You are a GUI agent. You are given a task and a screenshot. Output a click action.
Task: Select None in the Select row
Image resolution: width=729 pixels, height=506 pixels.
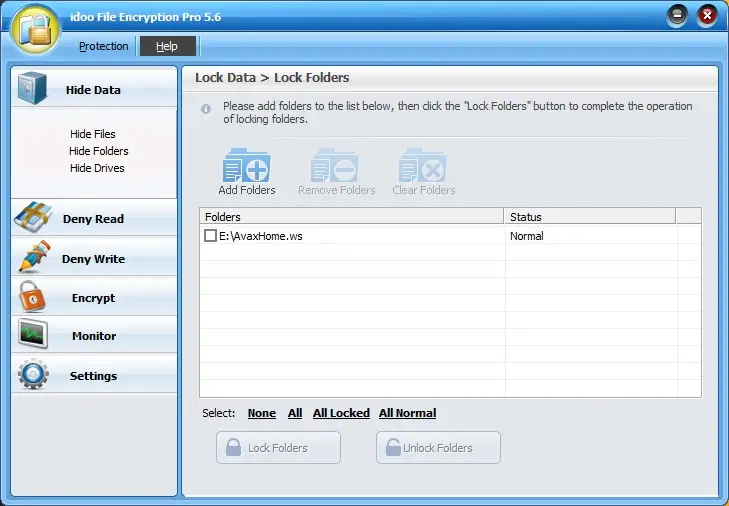(x=262, y=413)
